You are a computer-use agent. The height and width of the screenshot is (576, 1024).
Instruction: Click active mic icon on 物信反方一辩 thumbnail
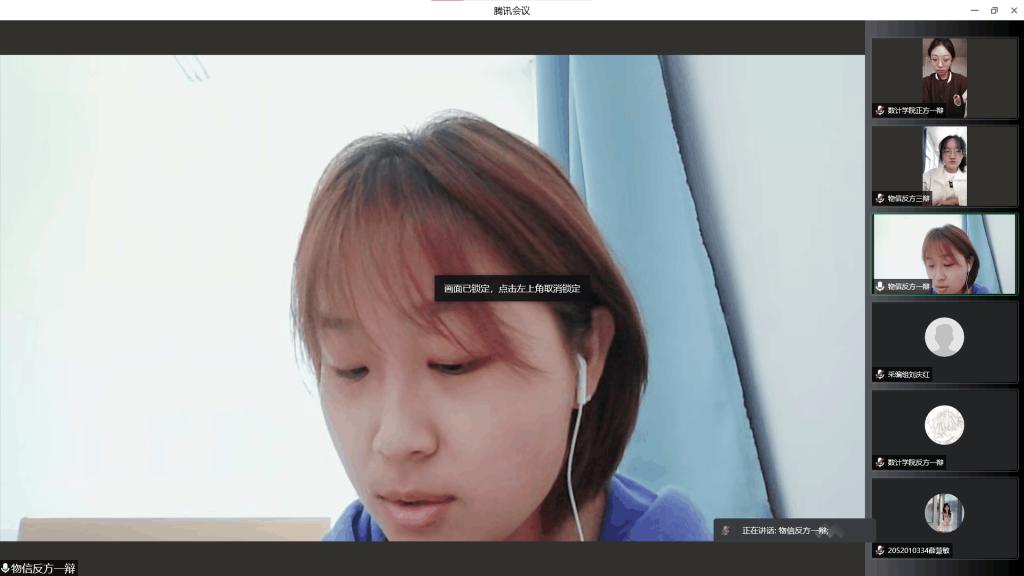click(880, 286)
